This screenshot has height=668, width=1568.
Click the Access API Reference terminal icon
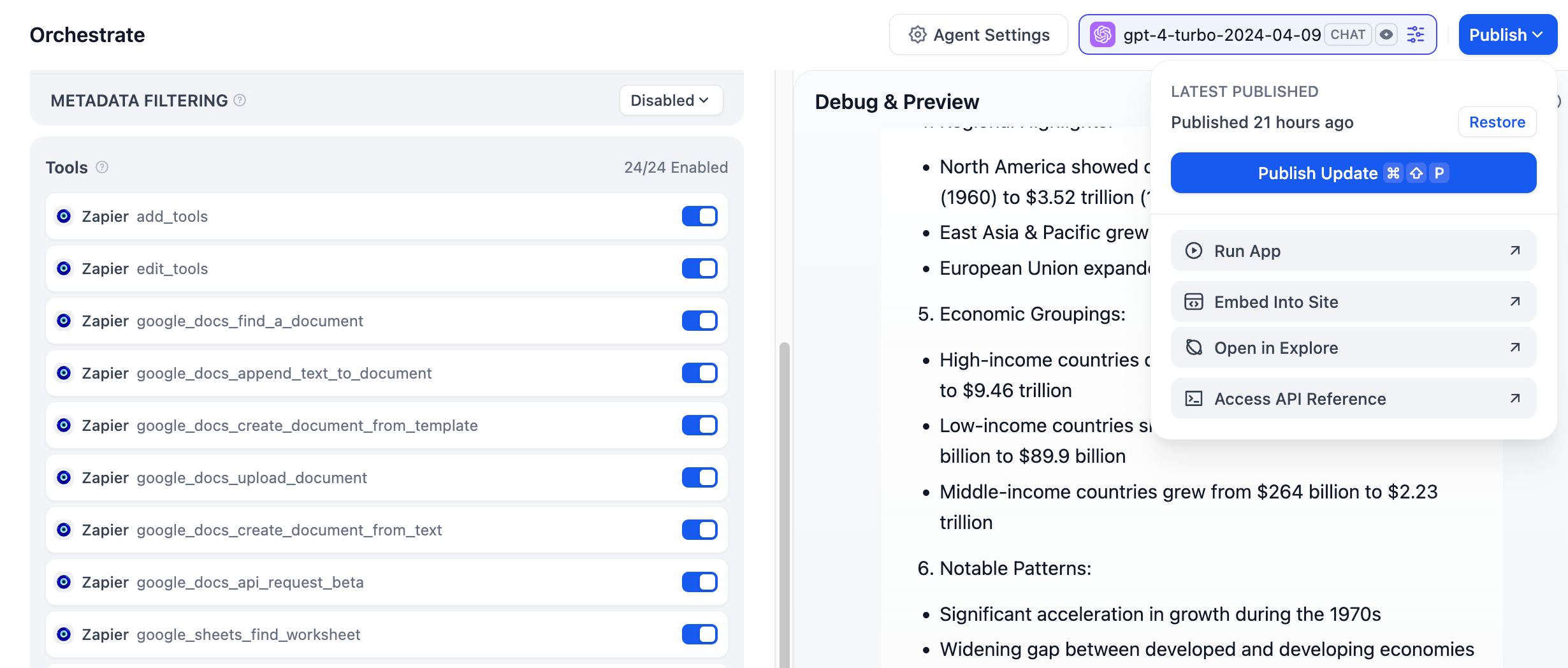coord(1193,398)
